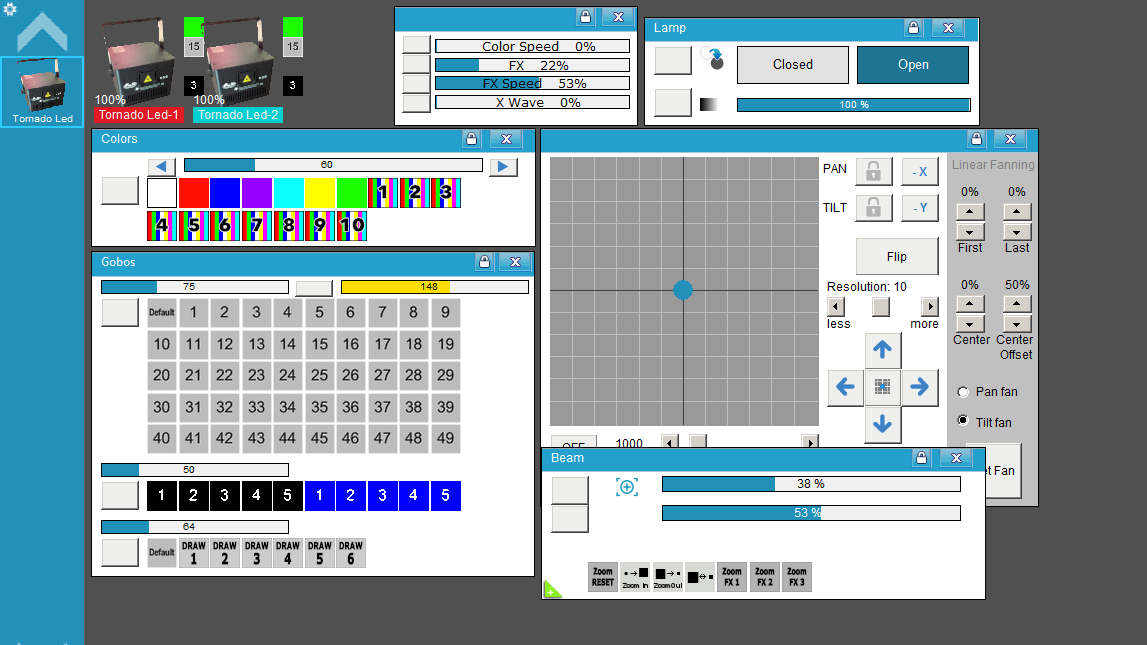Viewport: 1147px width, 645px height.
Task: Adjust the yellow gobo 148 slider
Action: tap(435, 287)
